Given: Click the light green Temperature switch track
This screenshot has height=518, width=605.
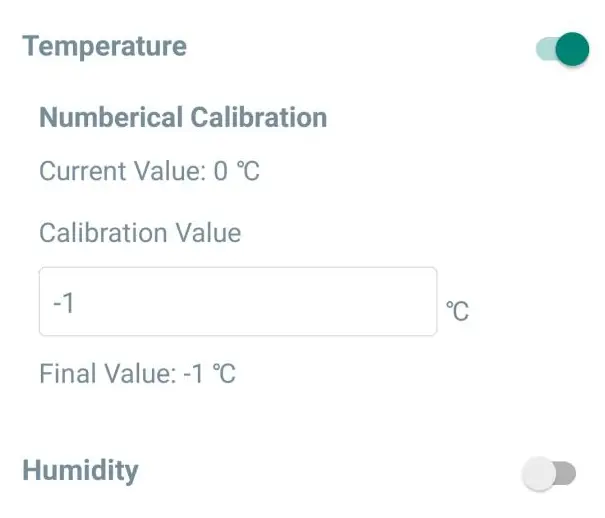Looking at the screenshot, I should click(545, 49).
